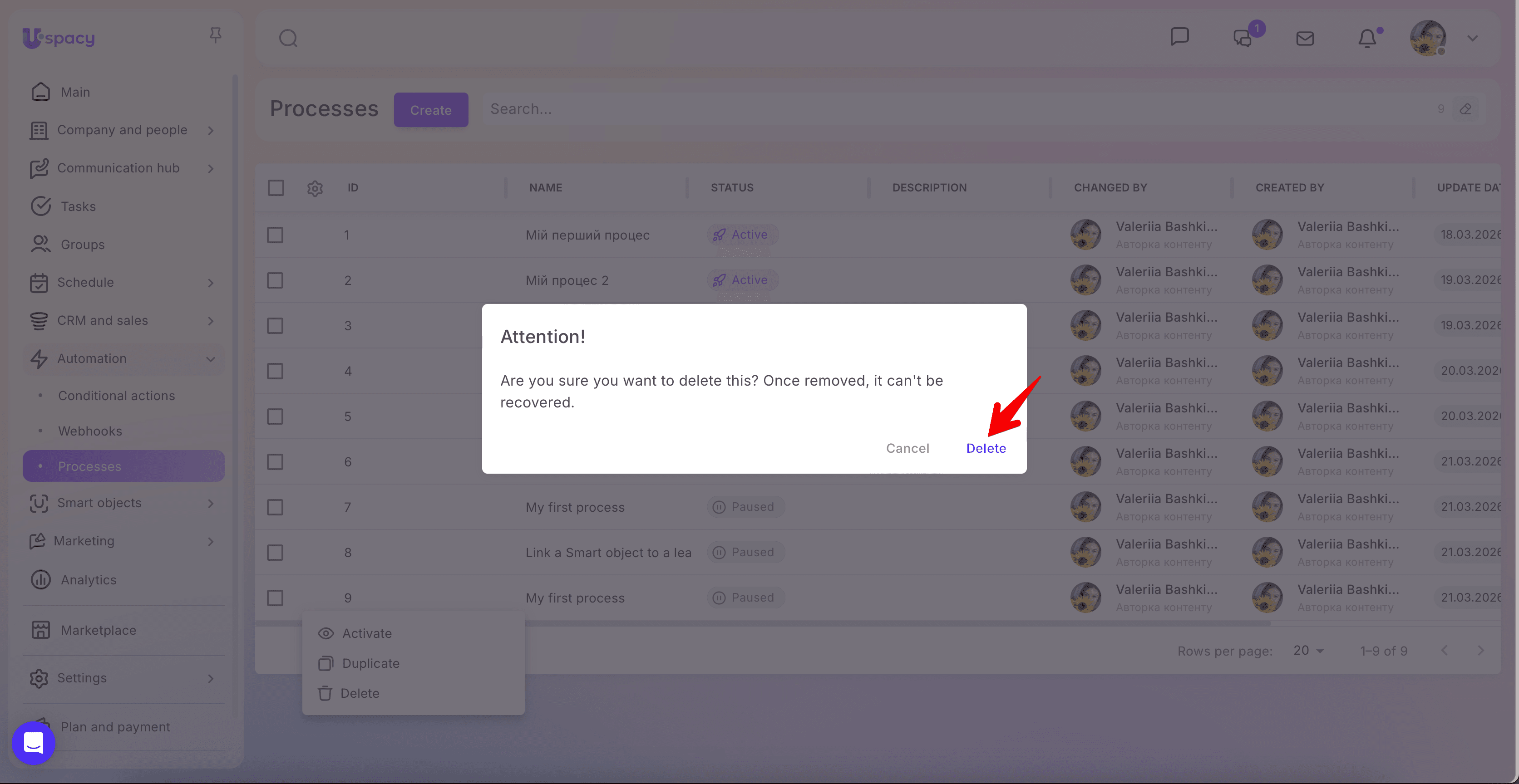Toggle the select-all header checkbox
Image resolution: width=1519 pixels, height=784 pixels.
(x=276, y=187)
